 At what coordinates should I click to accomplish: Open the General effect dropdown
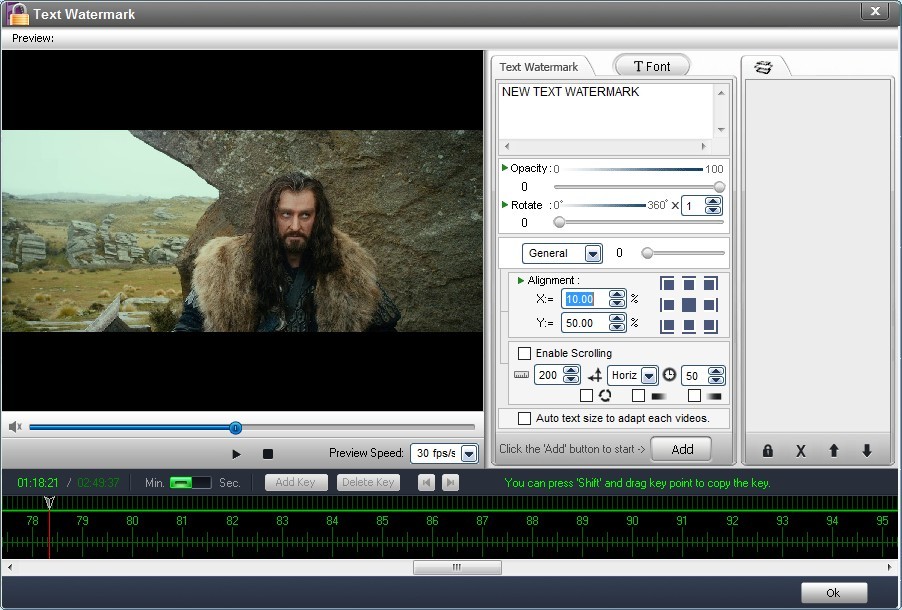[593, 253]
